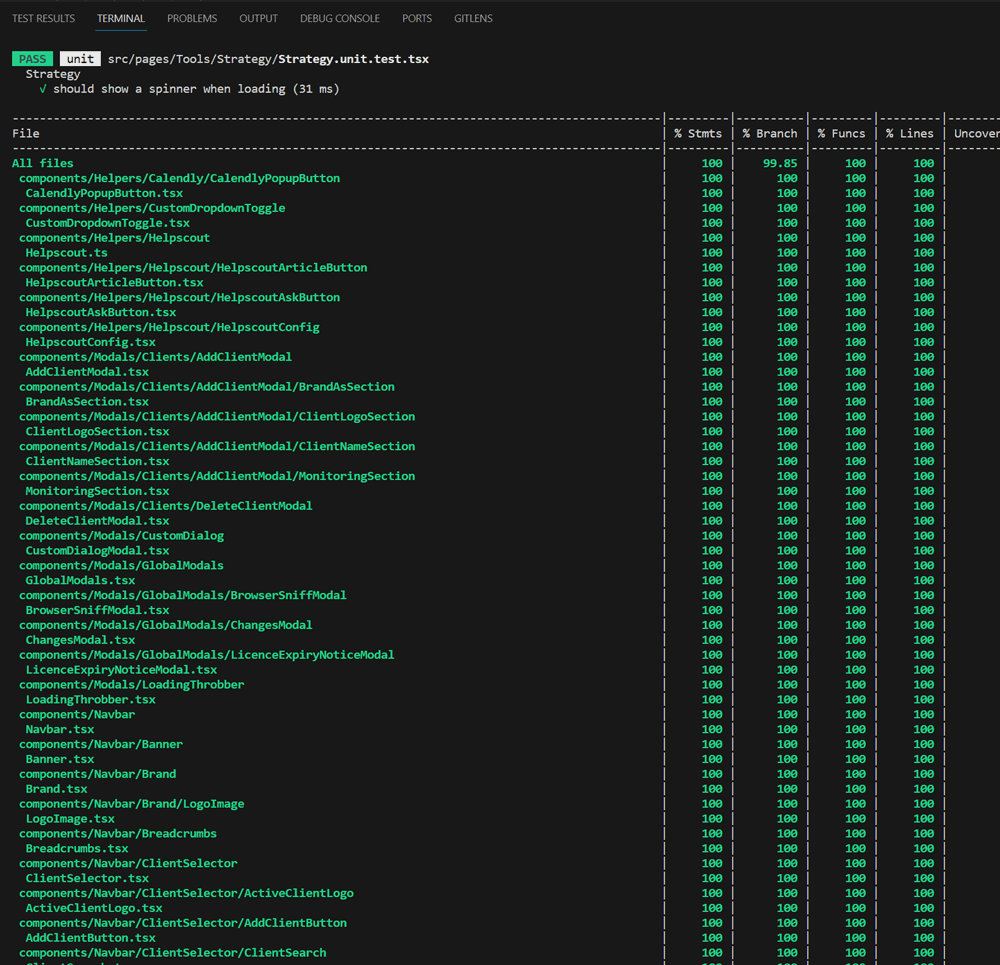The image size is (1000, 965).
Task: Click BrowserSniffModal.tsx file name
Action: coord(98,610)
